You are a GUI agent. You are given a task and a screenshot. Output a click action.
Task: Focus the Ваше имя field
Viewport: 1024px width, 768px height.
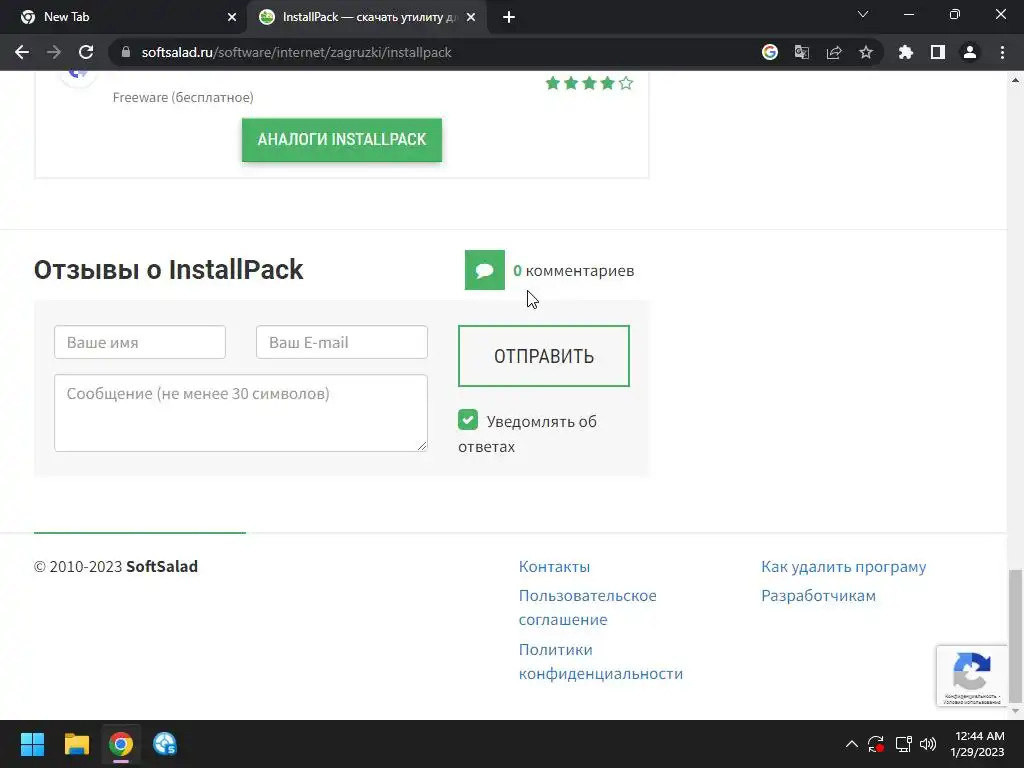tap(140, 342)
